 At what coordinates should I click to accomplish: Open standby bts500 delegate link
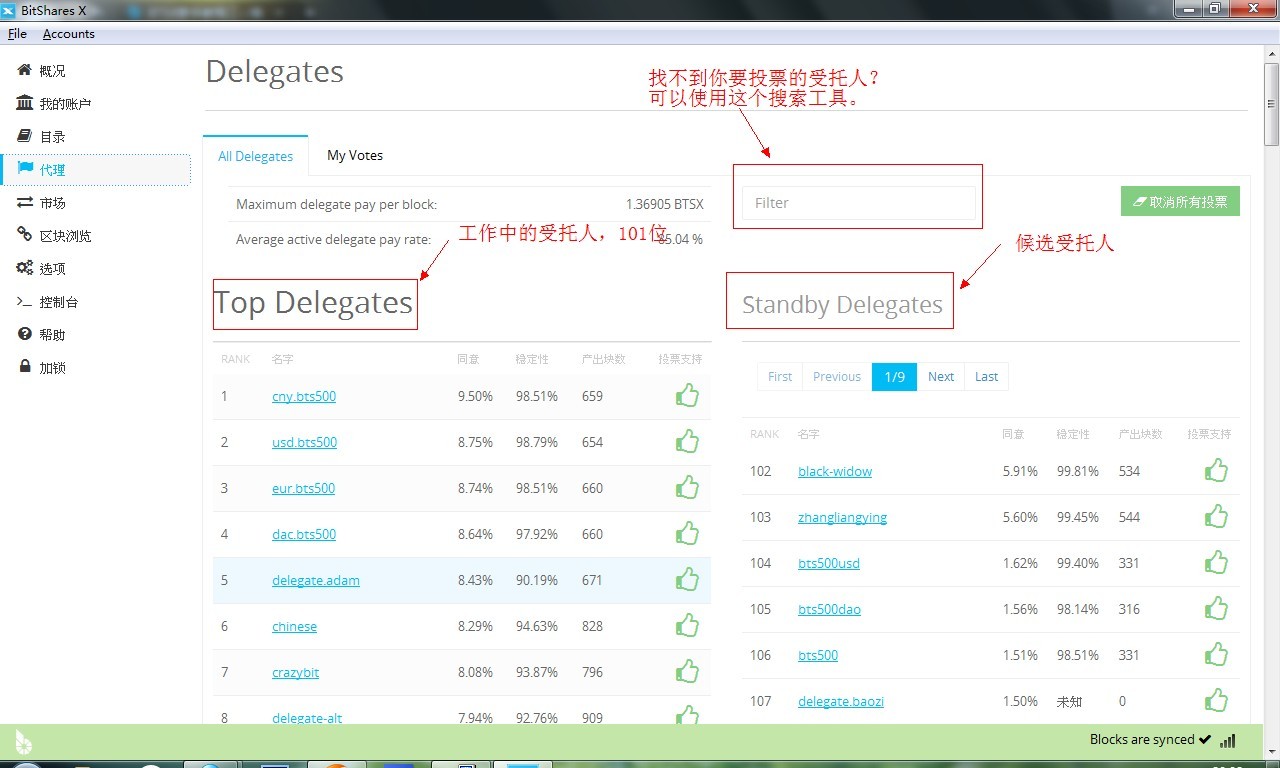tap(818, 655)
